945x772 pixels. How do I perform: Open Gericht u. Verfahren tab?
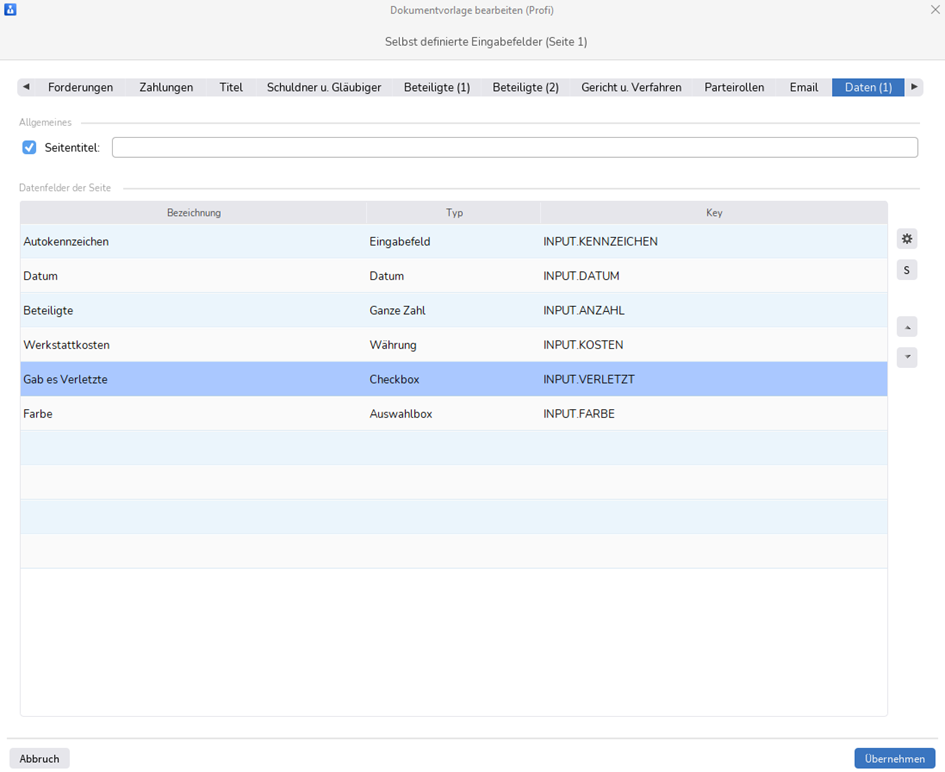click(631, 87)
